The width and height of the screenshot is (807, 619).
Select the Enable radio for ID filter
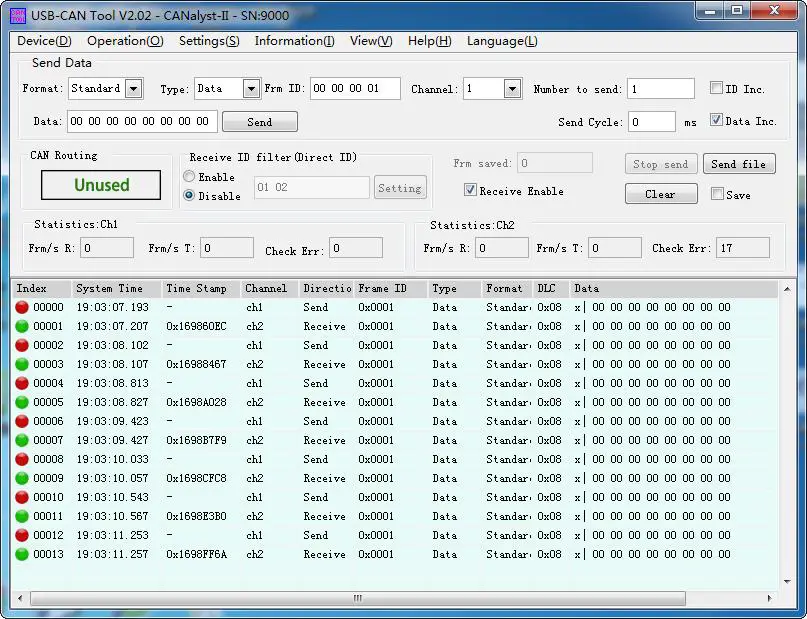coord(189,177)
